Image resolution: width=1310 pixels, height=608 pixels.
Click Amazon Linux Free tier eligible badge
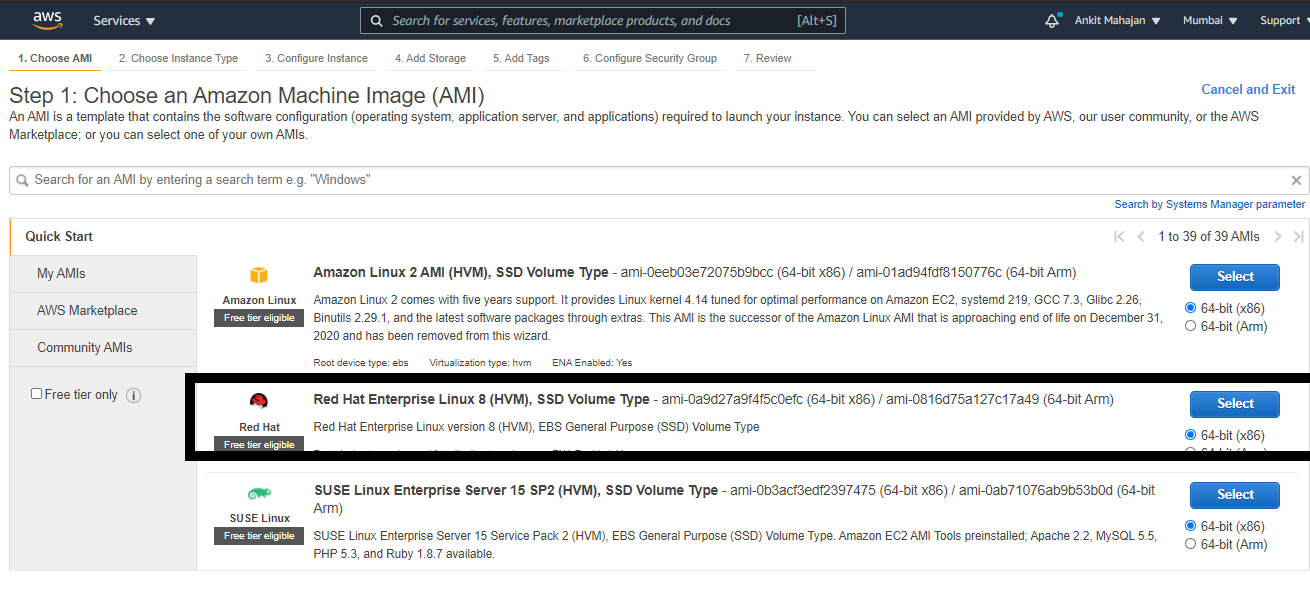click(x=259, y=318)
